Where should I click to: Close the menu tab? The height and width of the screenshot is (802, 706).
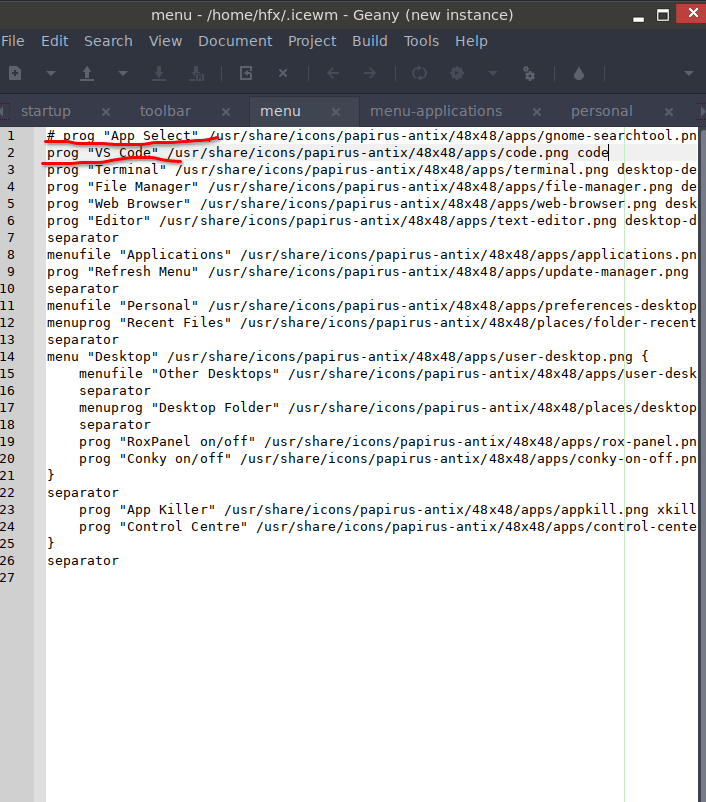(336, 112)
